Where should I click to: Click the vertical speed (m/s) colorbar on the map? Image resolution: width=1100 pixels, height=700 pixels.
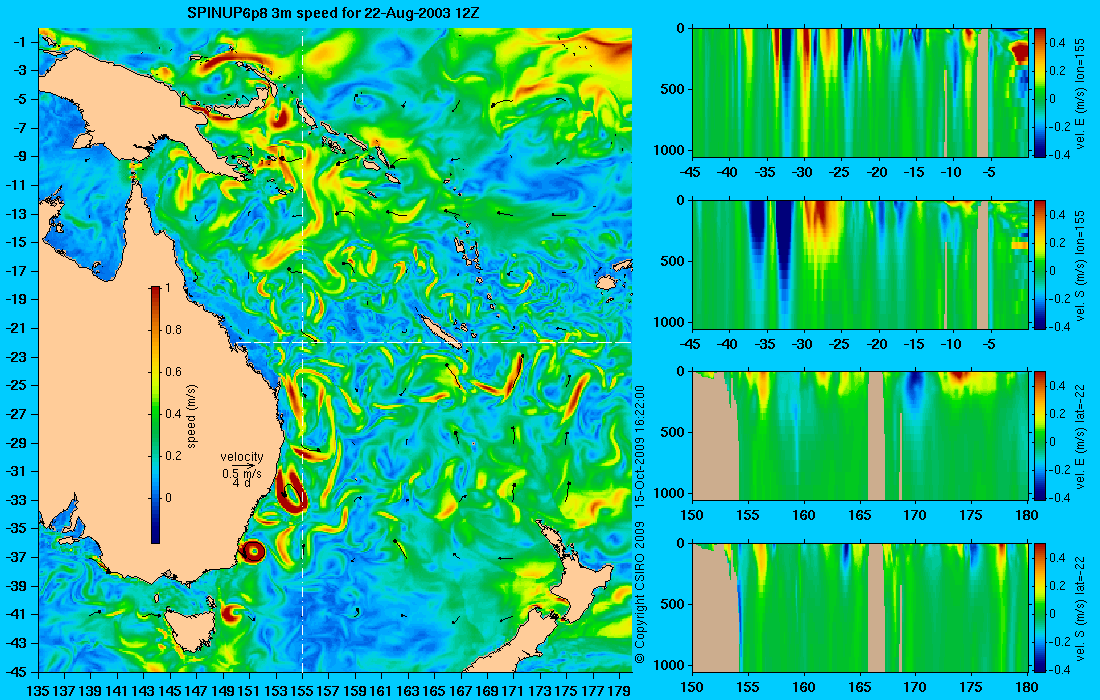(x=155, y=415)
